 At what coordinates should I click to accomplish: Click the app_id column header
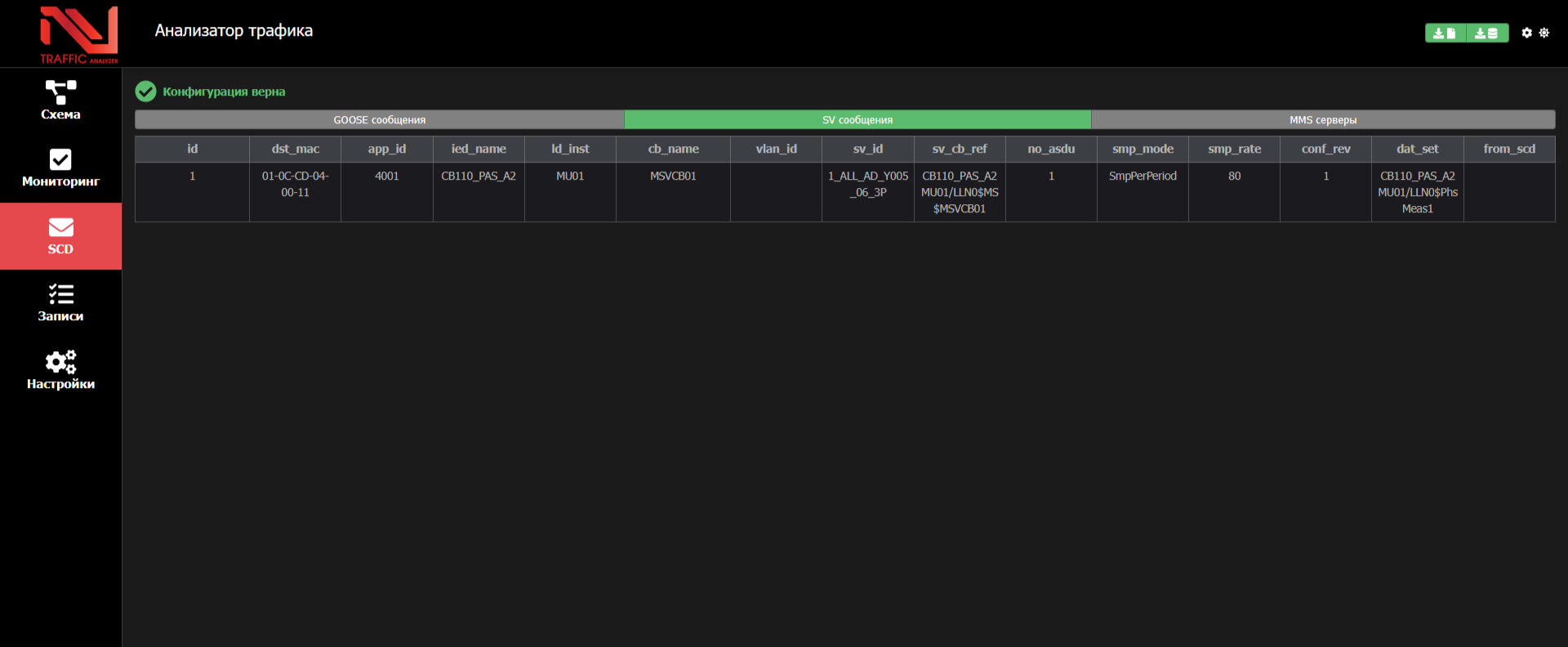[386, 149]
